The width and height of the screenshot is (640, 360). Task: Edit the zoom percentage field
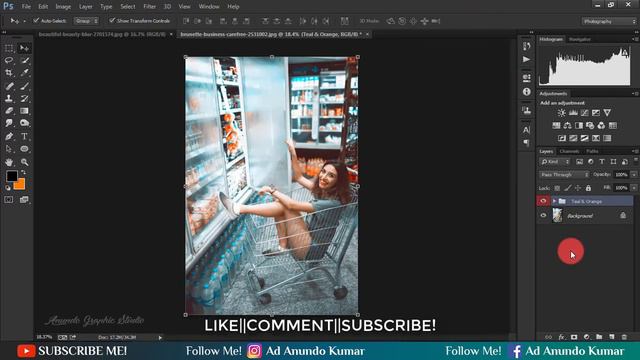tap(45, 338)
